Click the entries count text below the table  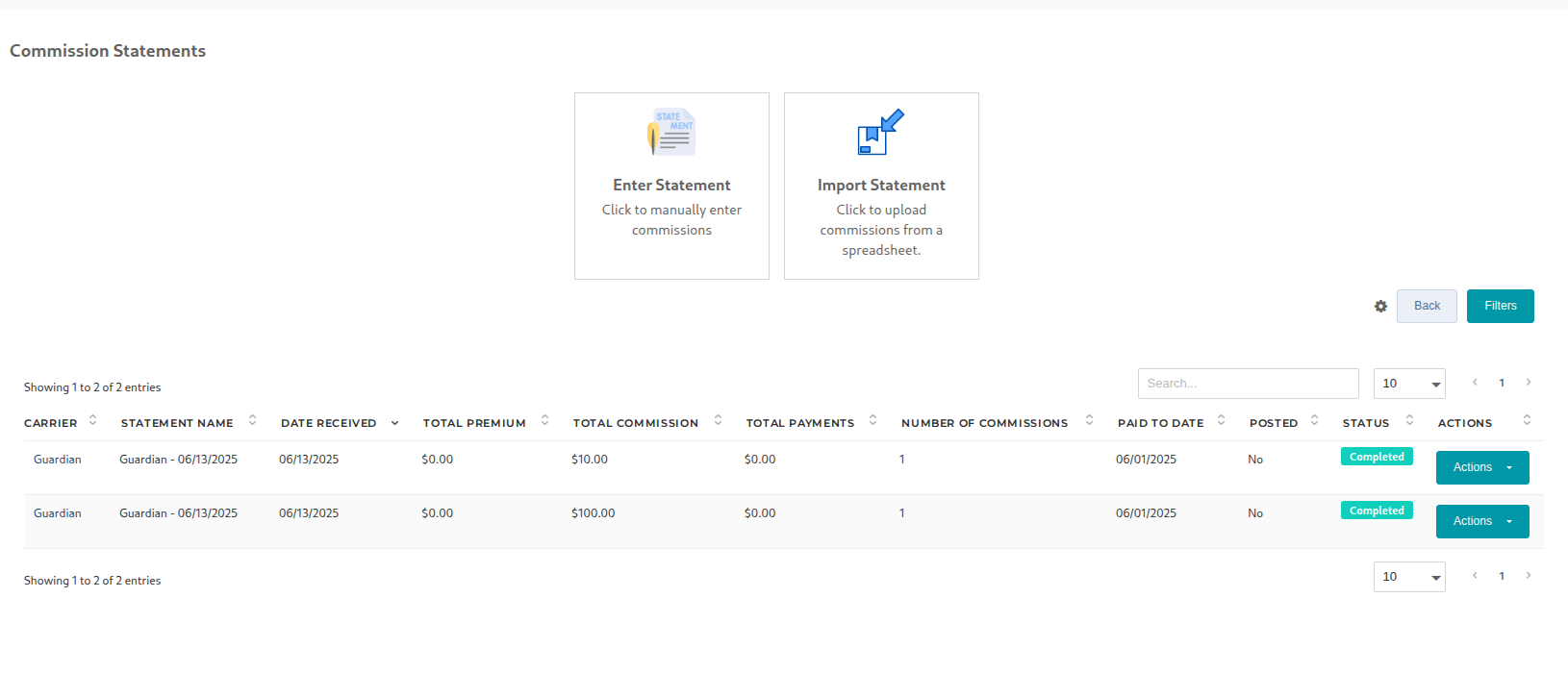pyautogui.click(x=92, y=581)
